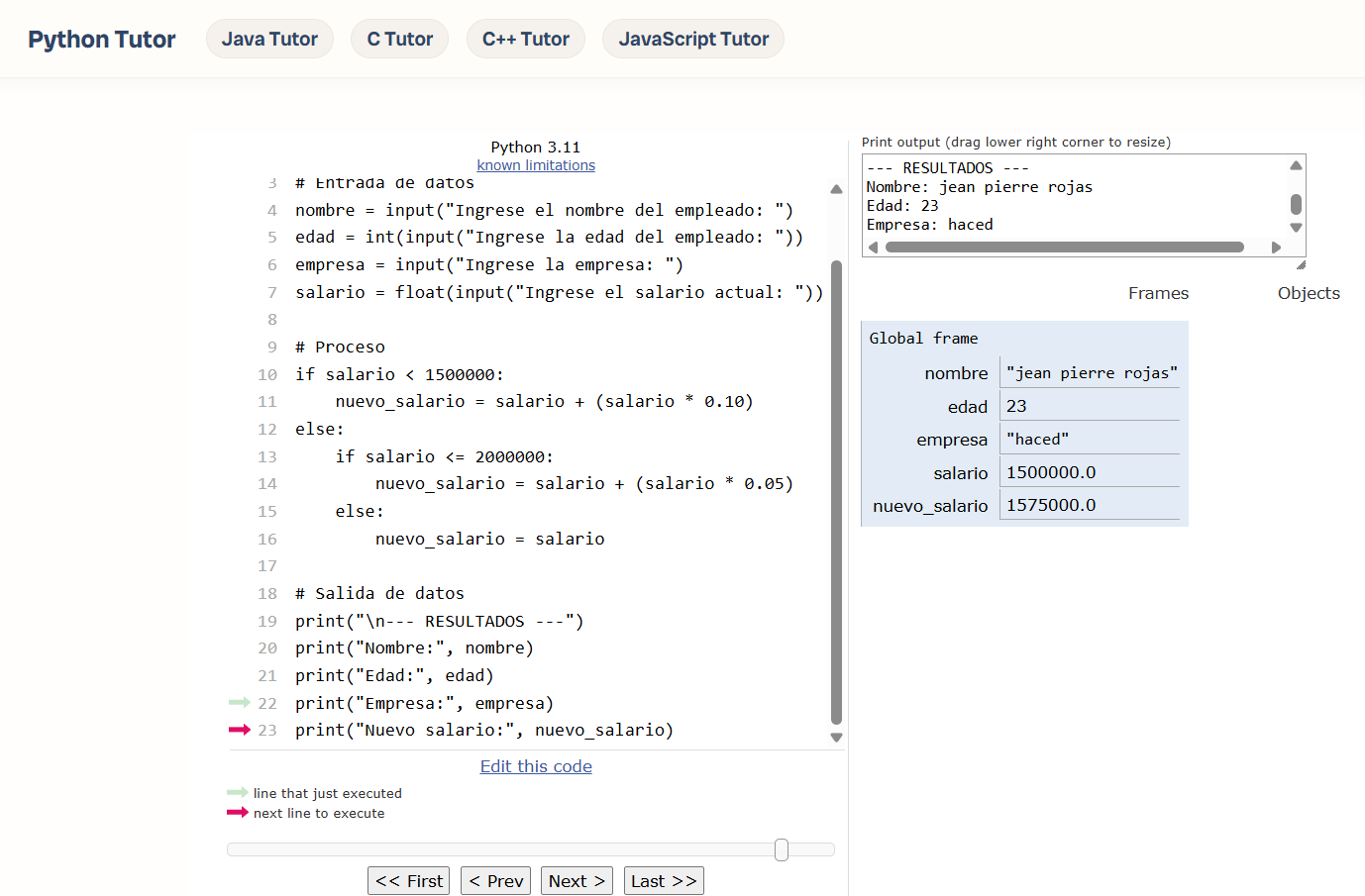Viewport: 1365px width, 896px height.
Task: Step back with Prev button
Action: pyautogui.click(x=495, y=881)
